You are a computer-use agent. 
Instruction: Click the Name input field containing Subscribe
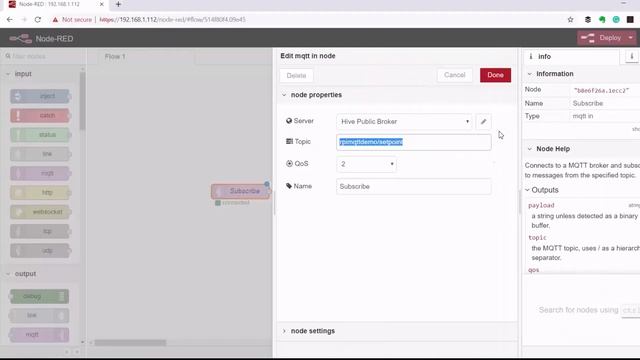click(x=413, y=187)
